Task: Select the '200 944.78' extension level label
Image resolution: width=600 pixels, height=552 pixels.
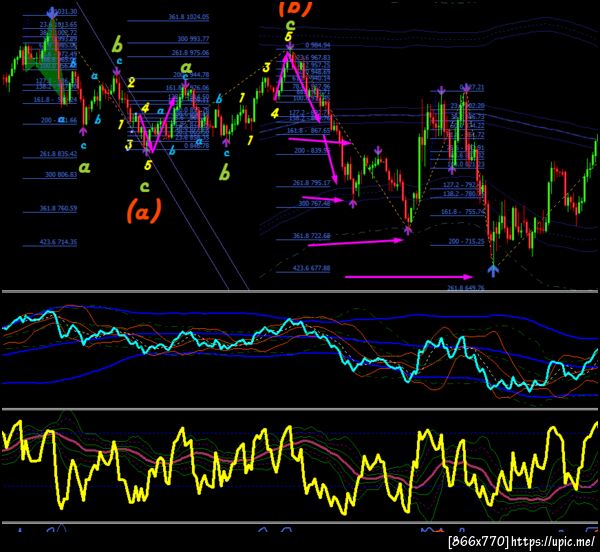Action: click(191, 75)
